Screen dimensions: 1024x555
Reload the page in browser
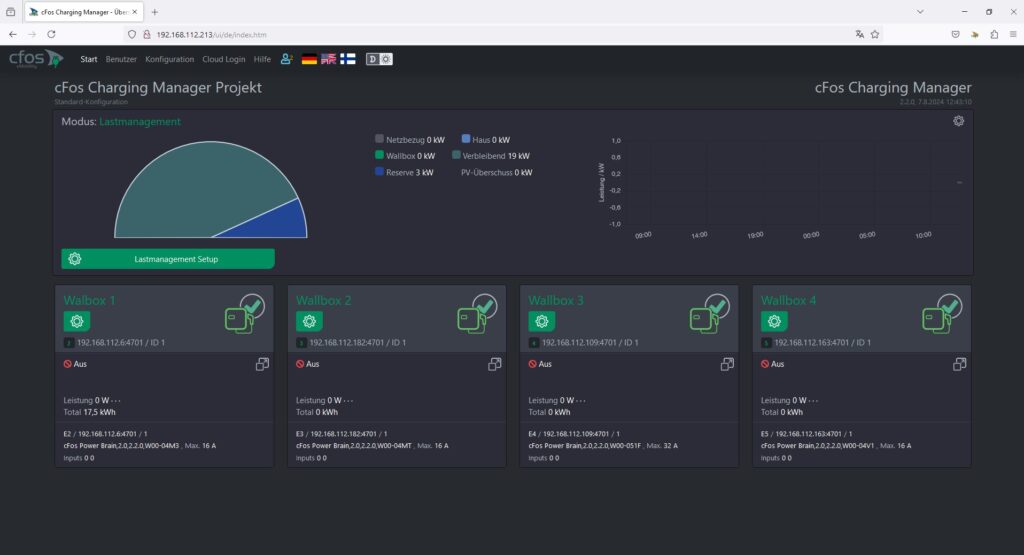point(52,35)
